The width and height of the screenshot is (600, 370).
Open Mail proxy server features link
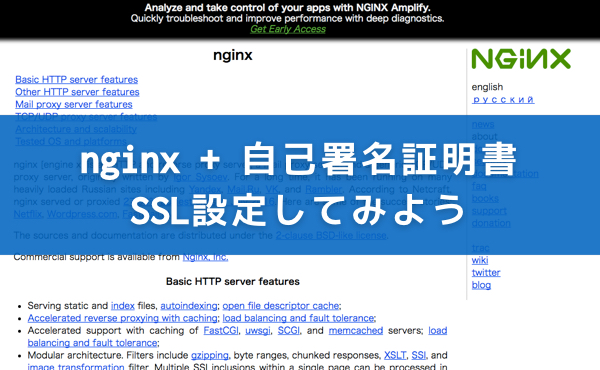[x=74, y=104]
